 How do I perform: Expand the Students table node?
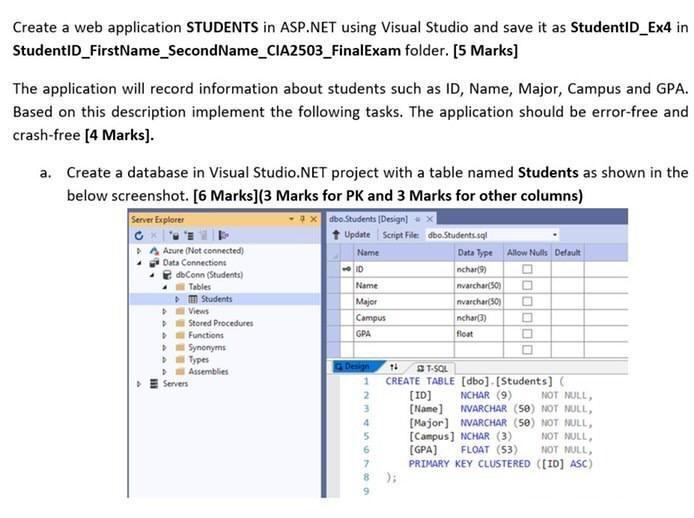tap(177, 299)
